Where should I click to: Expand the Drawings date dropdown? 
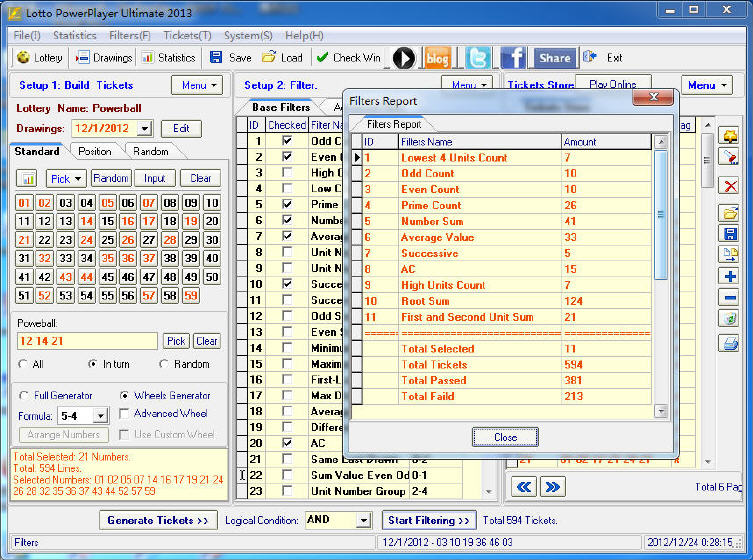tap(144, 129)
